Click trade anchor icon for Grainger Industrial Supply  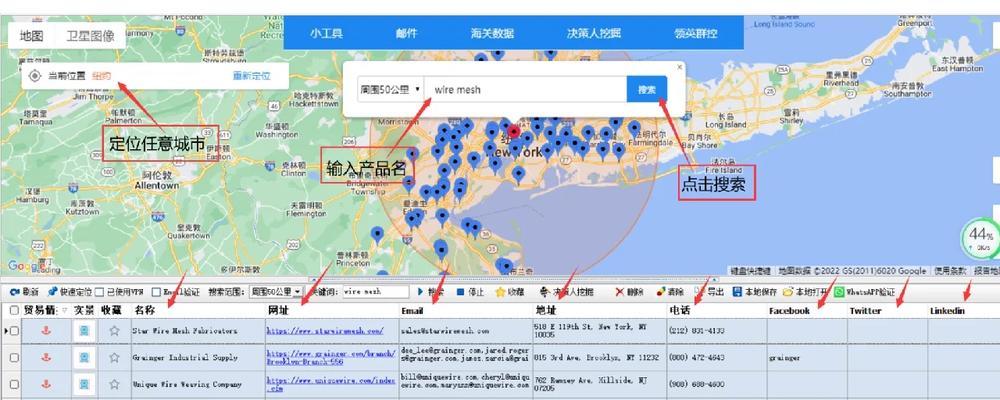[x=46, y=357]
